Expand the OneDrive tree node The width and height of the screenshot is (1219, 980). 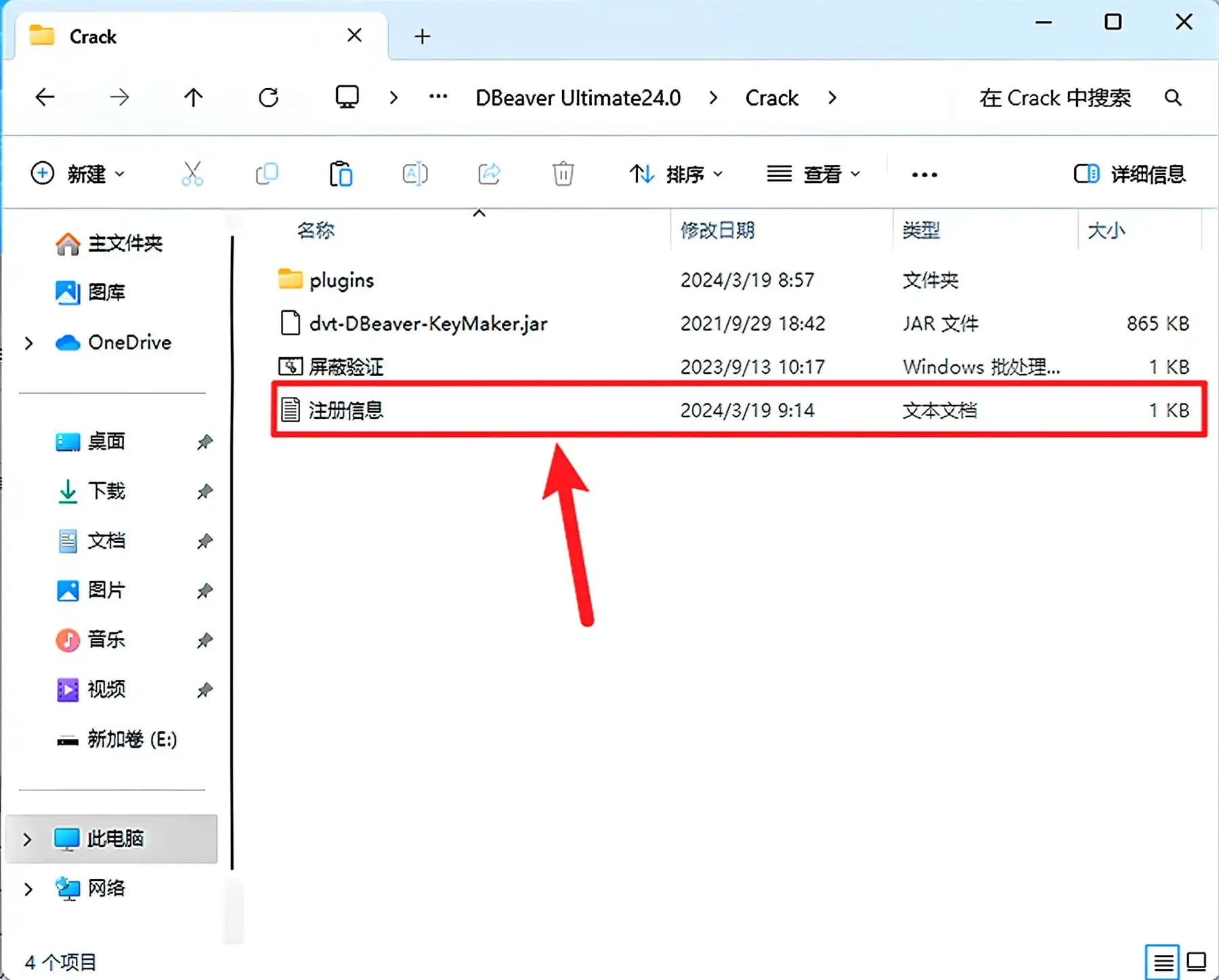tap(28, 343)
